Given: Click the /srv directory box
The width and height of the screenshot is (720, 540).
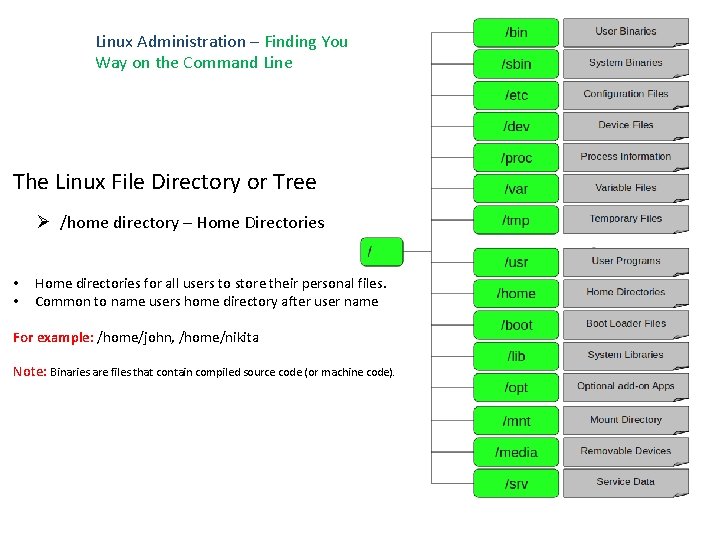Looking at the screenshot, I should point(516,483).
